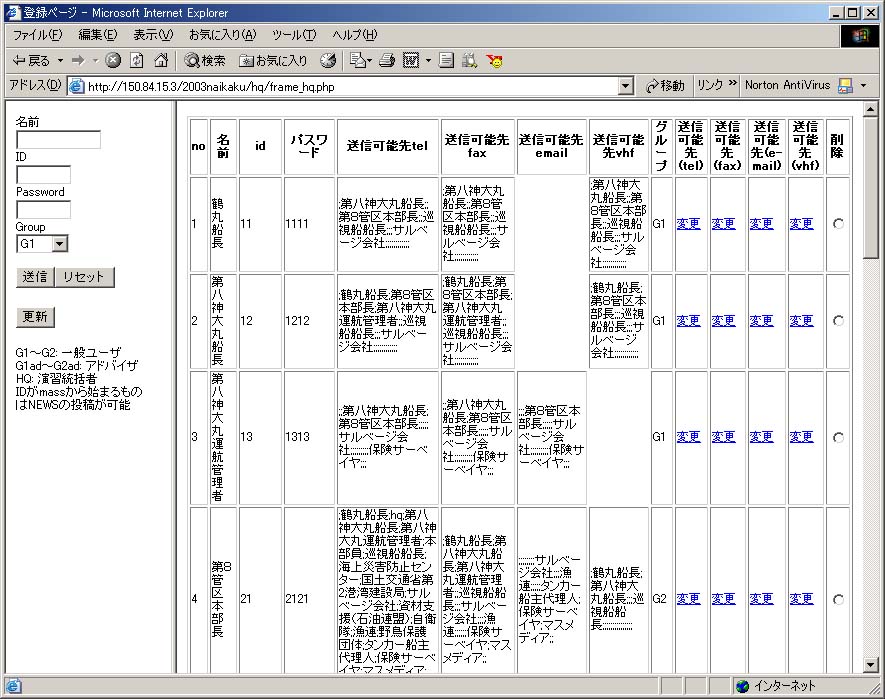Viewport: 885px width, 699px height.
Task: Click the page scrollbar down arrow
Action: (x=870, y=665)
